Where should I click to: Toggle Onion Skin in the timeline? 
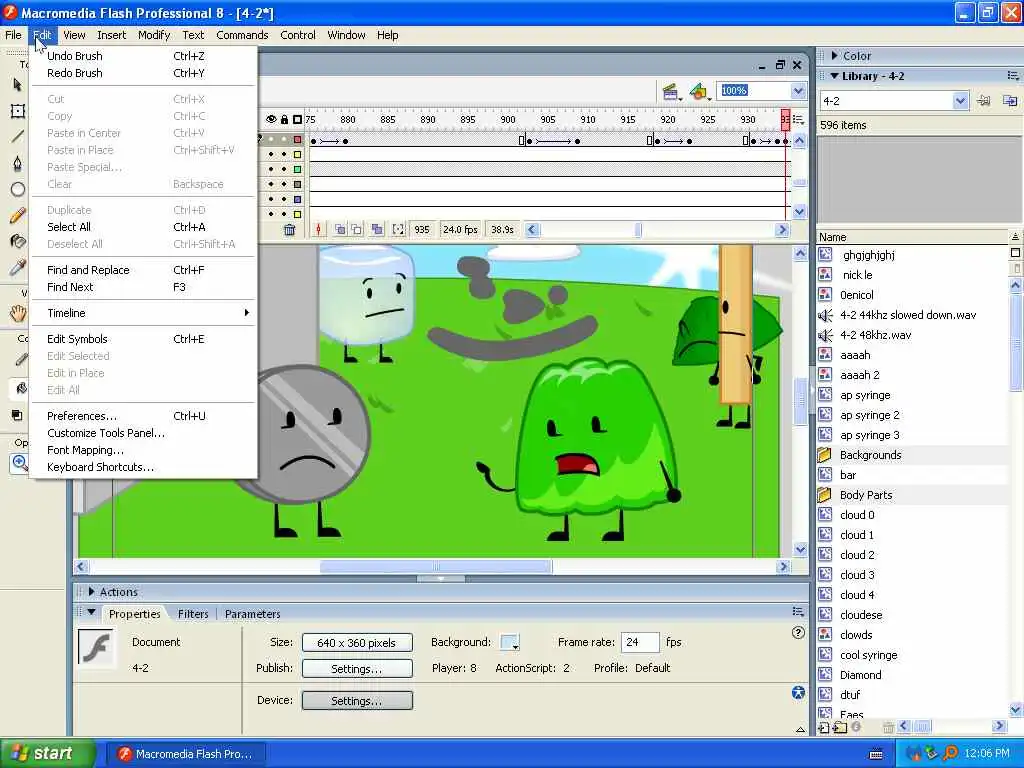coord(340,229)
